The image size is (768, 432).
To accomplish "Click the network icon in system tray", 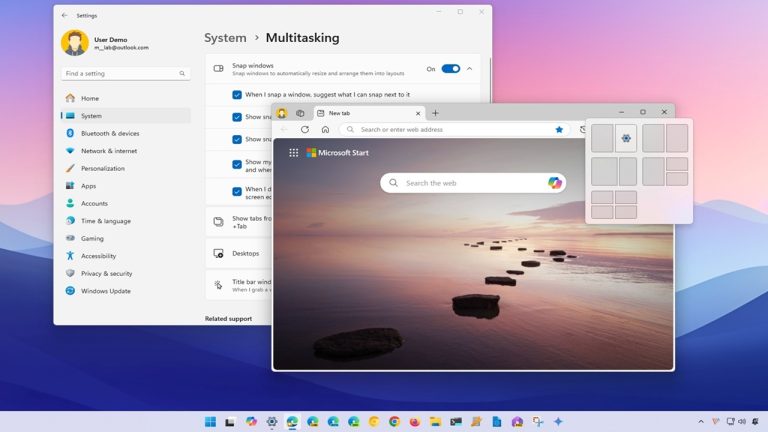I will [730, 421].
